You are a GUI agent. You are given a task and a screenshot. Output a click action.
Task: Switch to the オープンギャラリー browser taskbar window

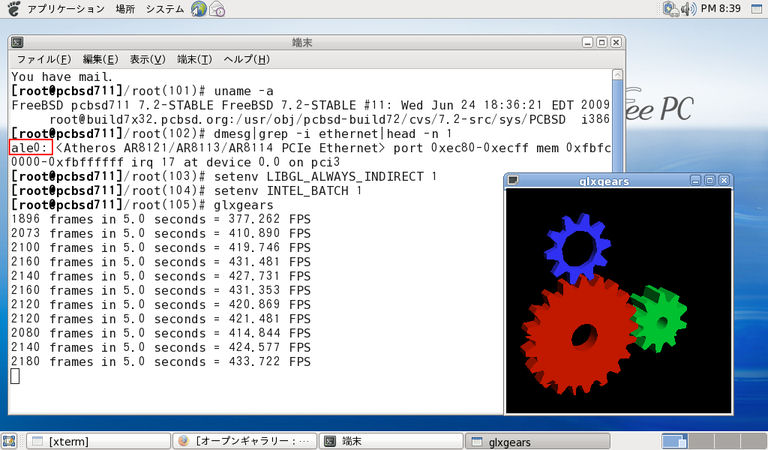[245, 441]
